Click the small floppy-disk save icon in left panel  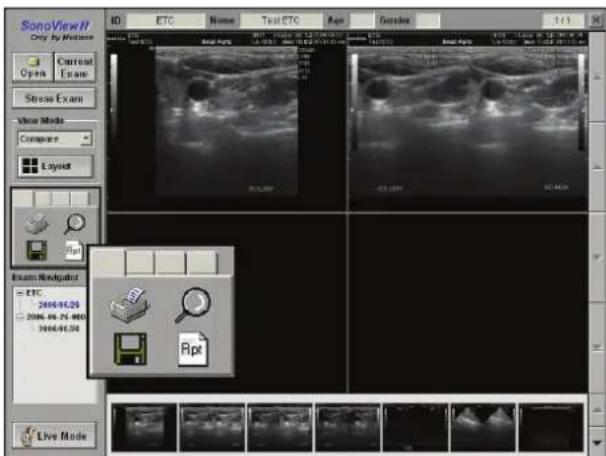(x=37, y=250)
